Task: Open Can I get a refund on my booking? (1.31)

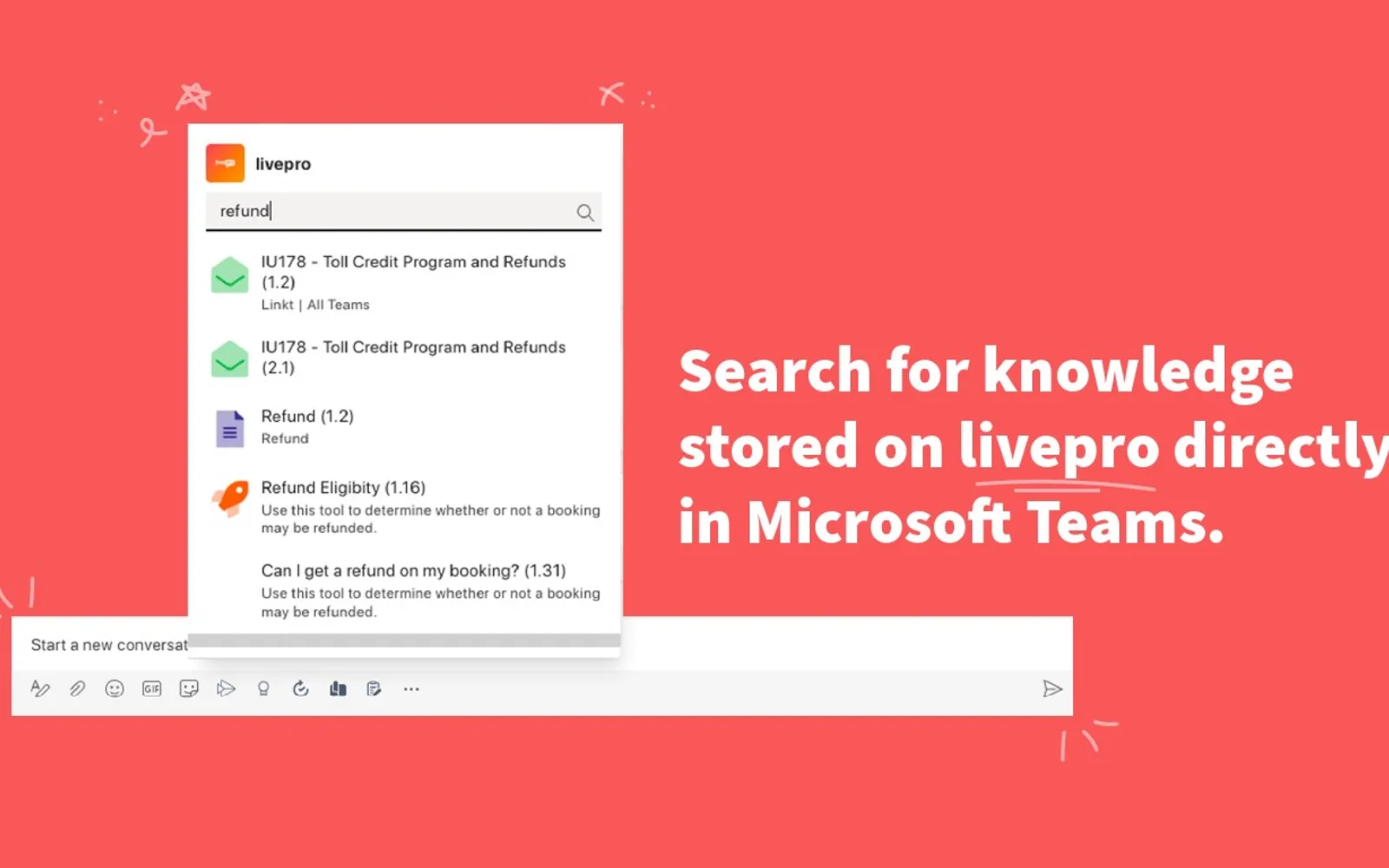Action: coord(405,590)
